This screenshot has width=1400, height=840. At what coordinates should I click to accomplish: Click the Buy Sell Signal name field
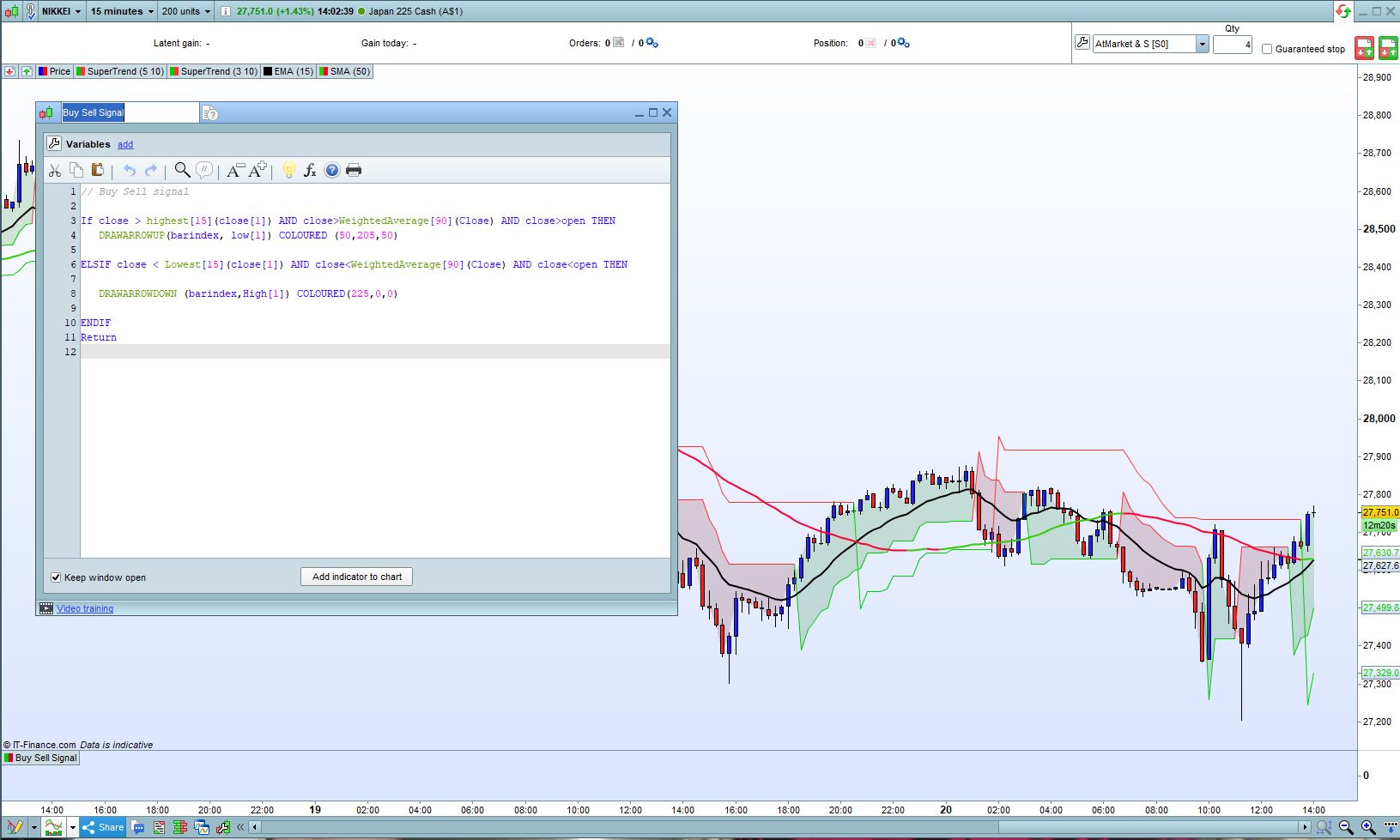point(130,112)
